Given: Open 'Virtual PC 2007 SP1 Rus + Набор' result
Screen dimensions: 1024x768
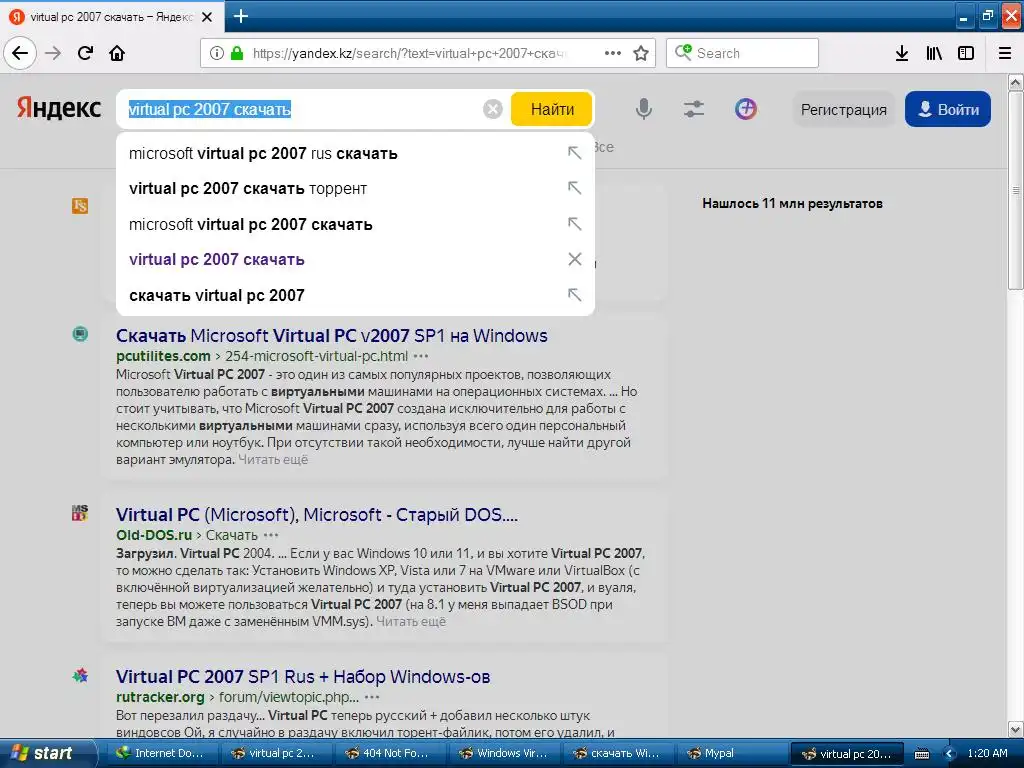Looking at the screenshot, I should click(x=303, y=677).
